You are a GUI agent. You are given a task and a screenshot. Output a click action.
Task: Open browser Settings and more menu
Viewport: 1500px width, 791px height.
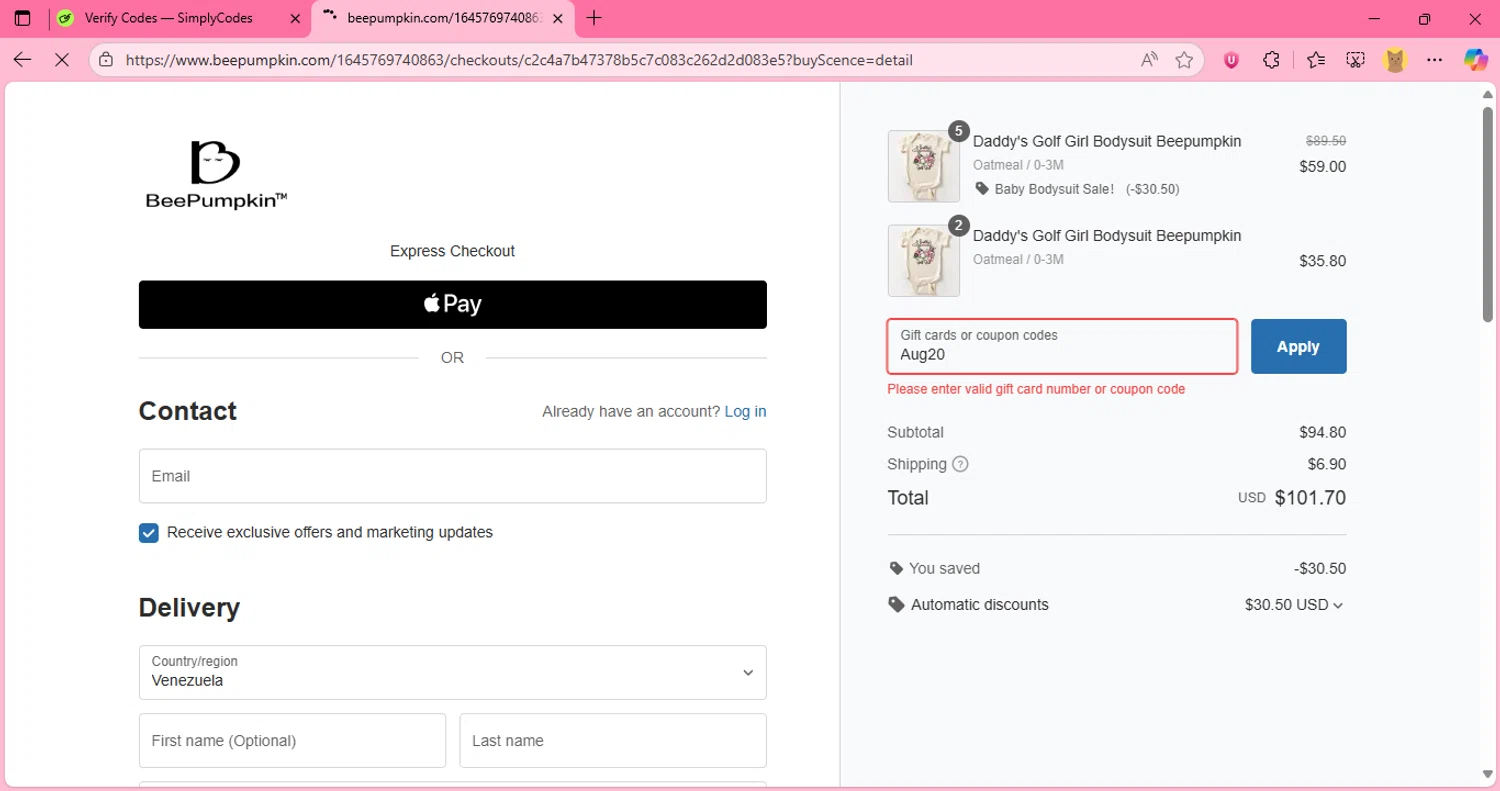1435,60
